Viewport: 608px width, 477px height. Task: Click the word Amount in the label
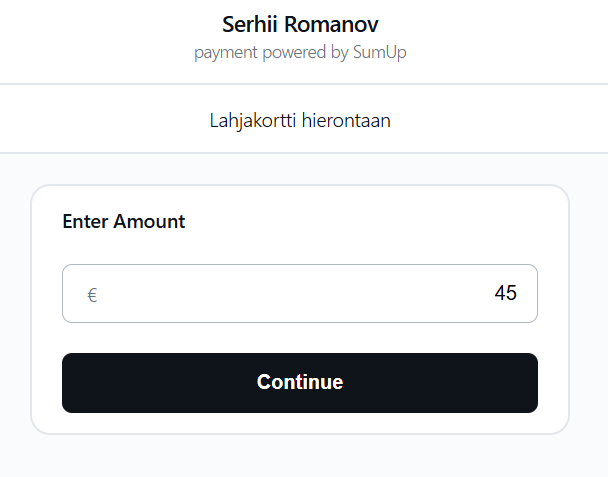pyautogui.click(x=149, y=222)
